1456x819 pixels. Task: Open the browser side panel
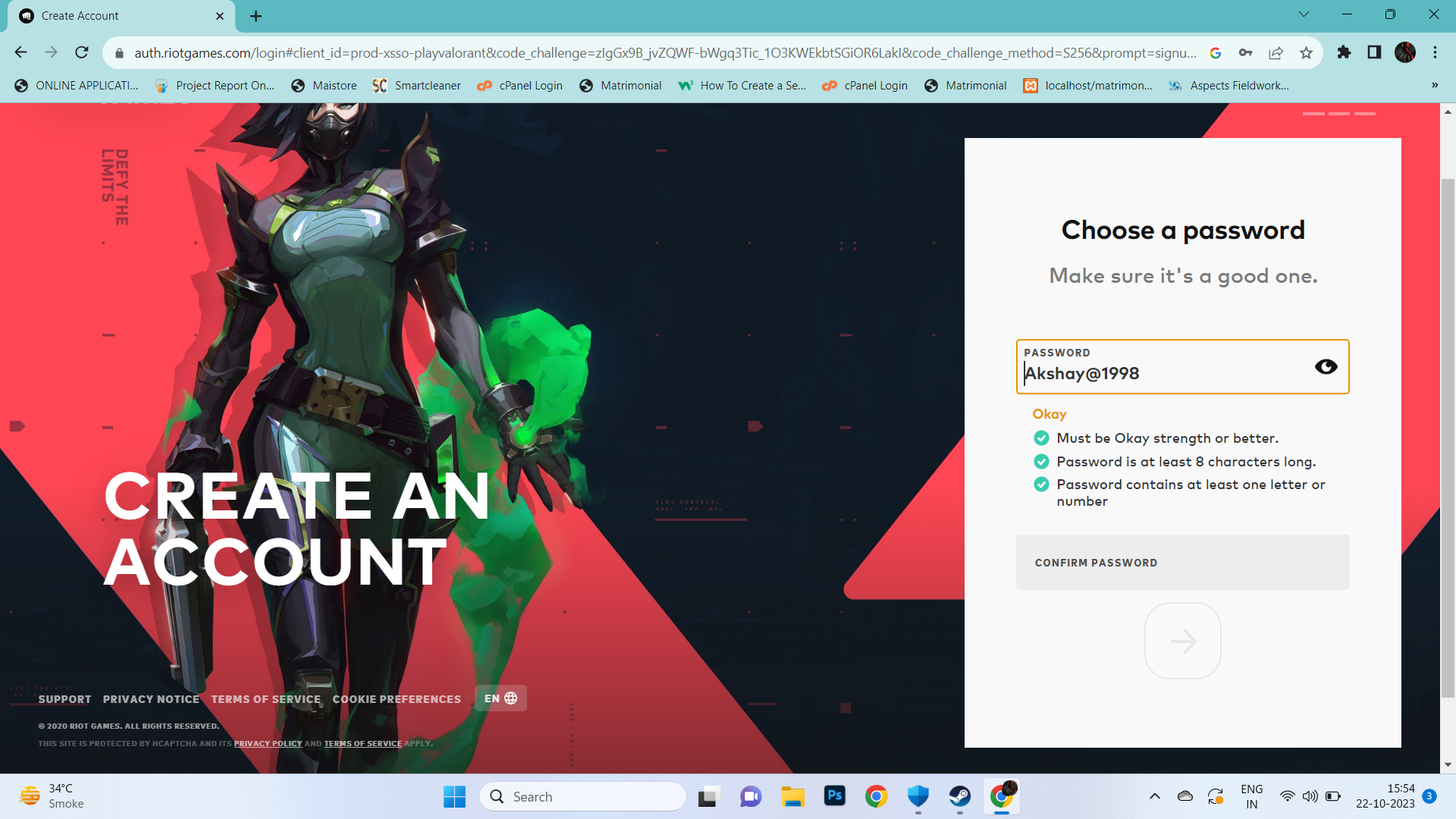click(1374, 52)
